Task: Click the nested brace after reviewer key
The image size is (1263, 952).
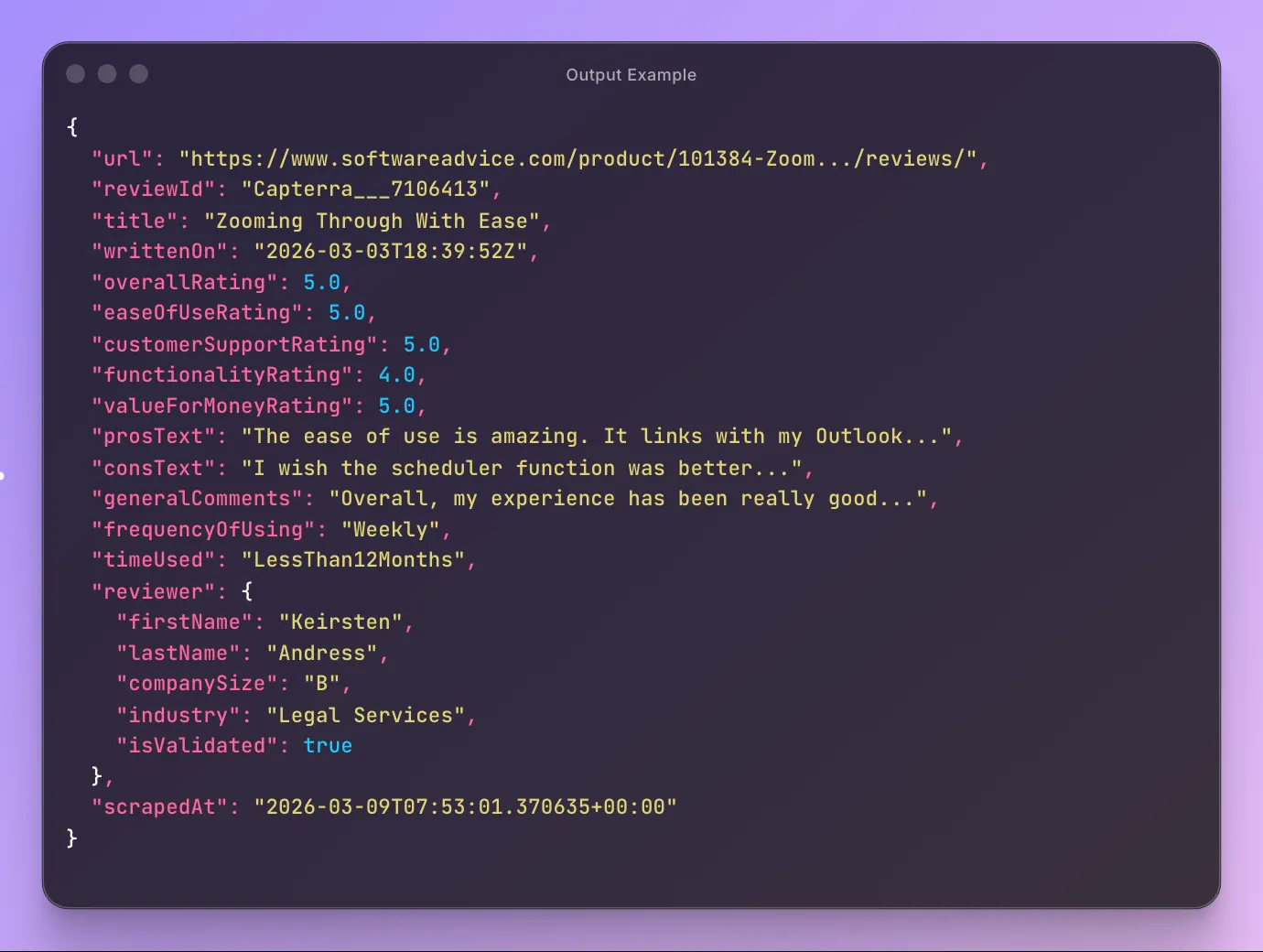Action: tap(246, 590)
